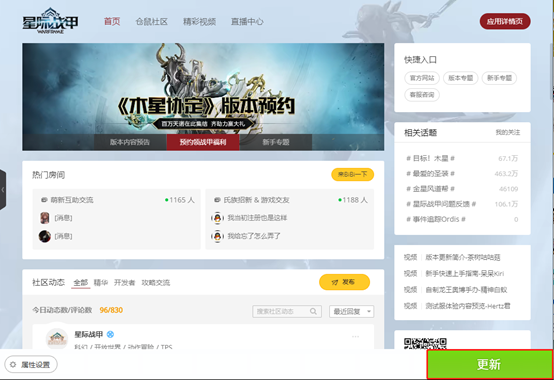Select the 预约领战甲福利 banner tab
The image size is (554, 380).
pos(203,142)
